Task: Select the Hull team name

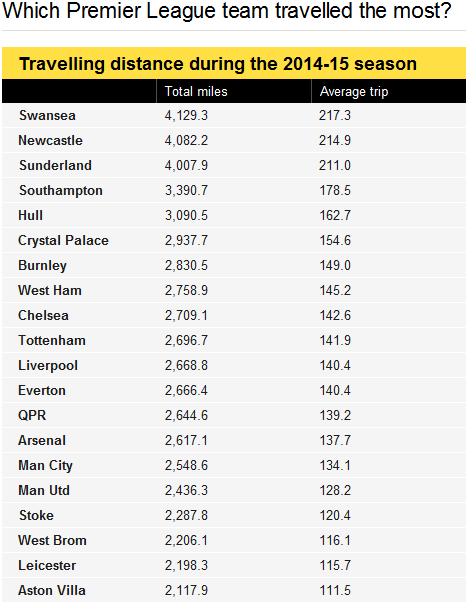Action: pos(31,215)
